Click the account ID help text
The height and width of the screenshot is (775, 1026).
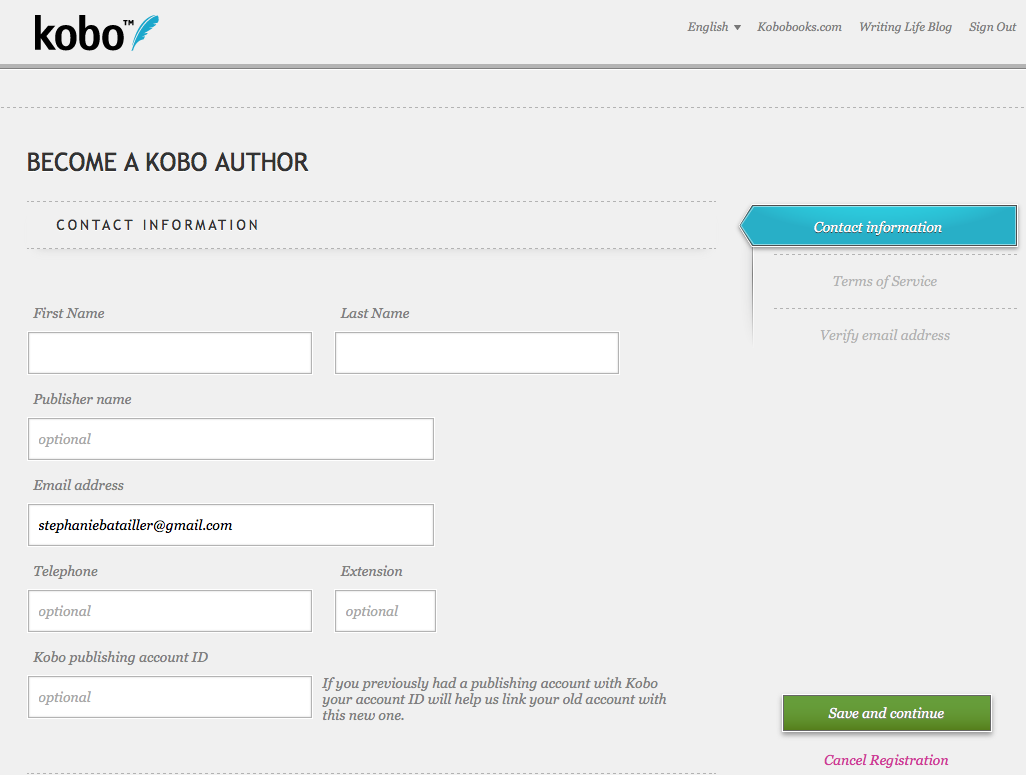coord(494,699)
